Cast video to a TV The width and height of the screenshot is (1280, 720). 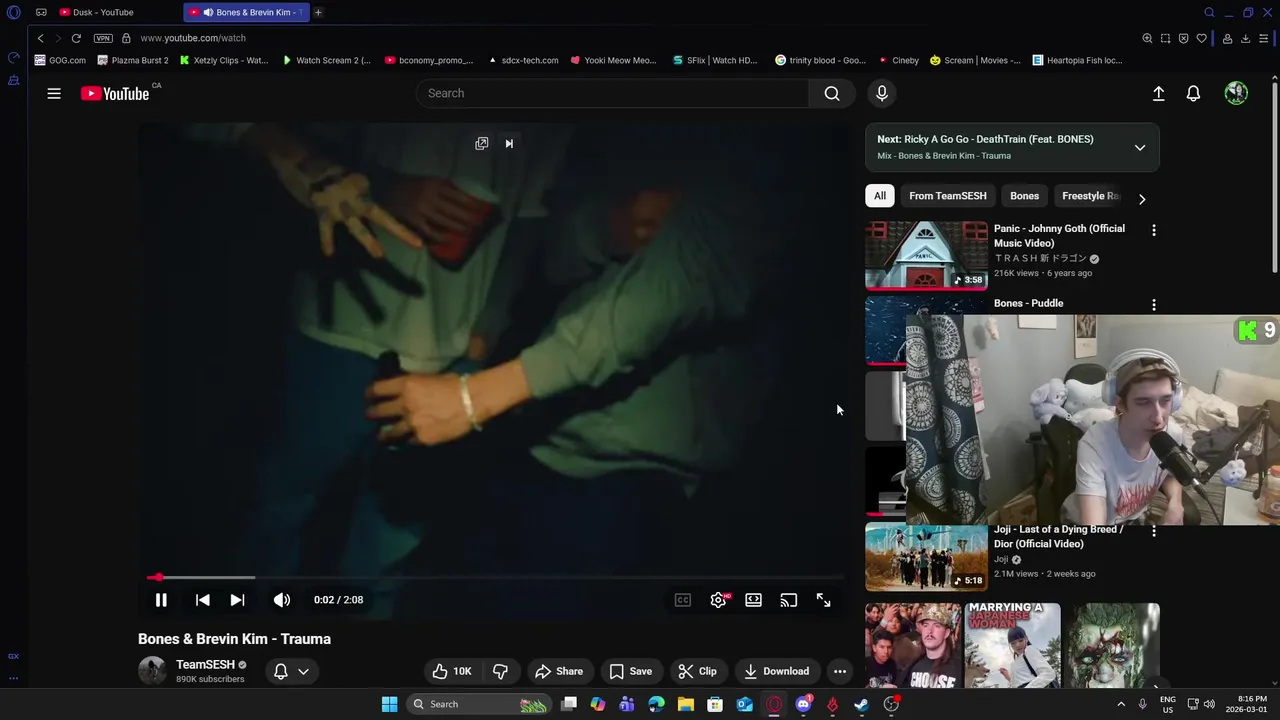(789, 600)
